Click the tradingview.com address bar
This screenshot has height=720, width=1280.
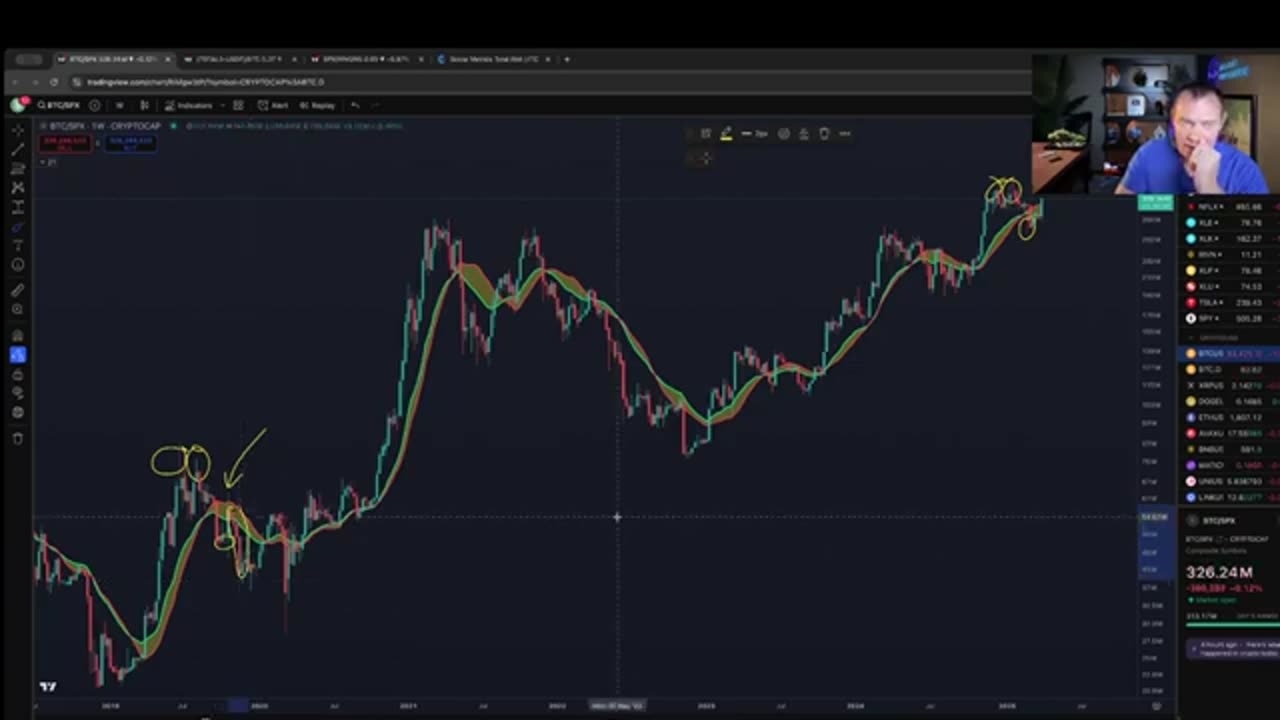205,82
